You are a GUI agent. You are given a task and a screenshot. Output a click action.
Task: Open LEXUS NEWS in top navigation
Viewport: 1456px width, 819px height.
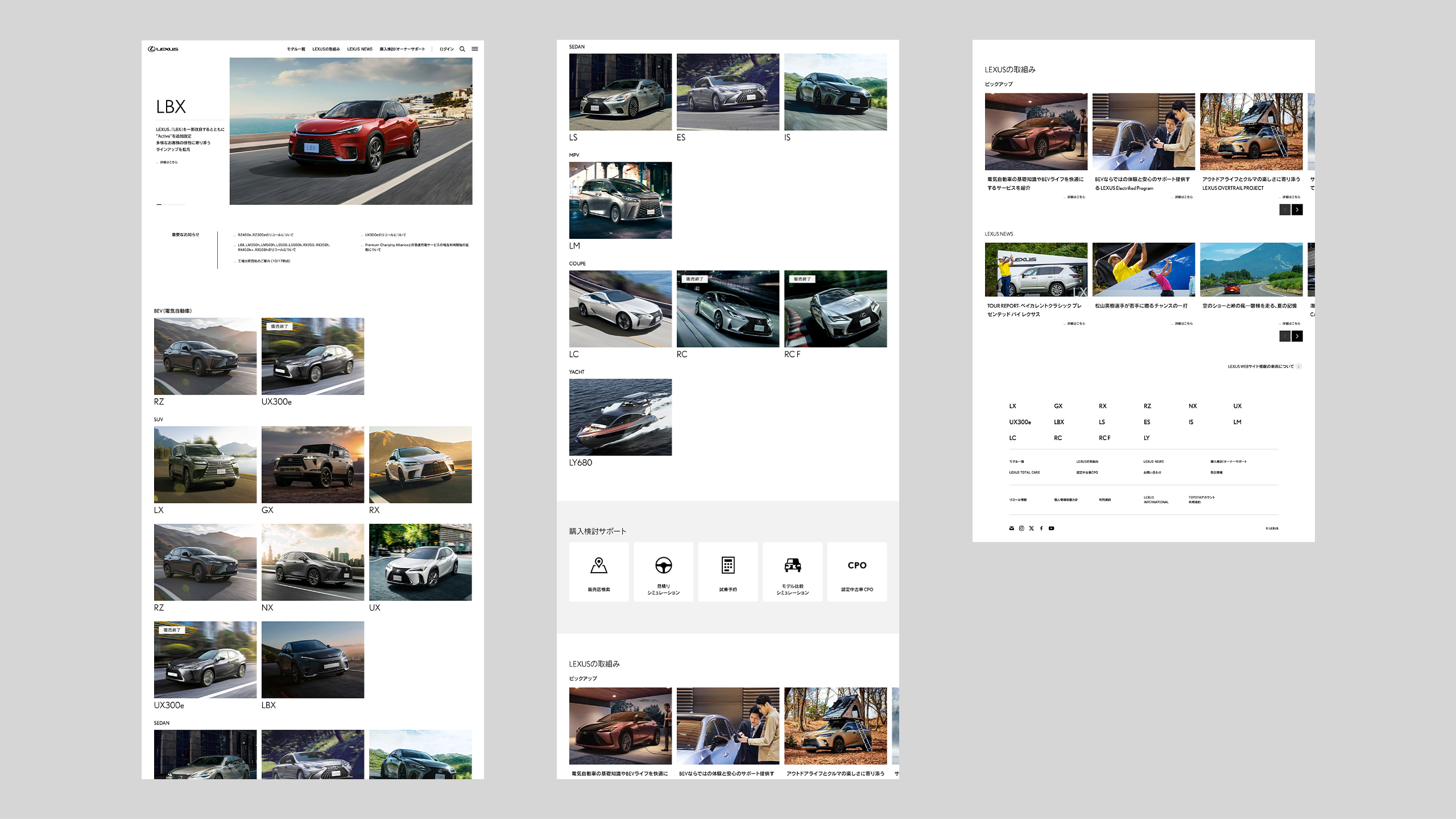click(359, 49)
